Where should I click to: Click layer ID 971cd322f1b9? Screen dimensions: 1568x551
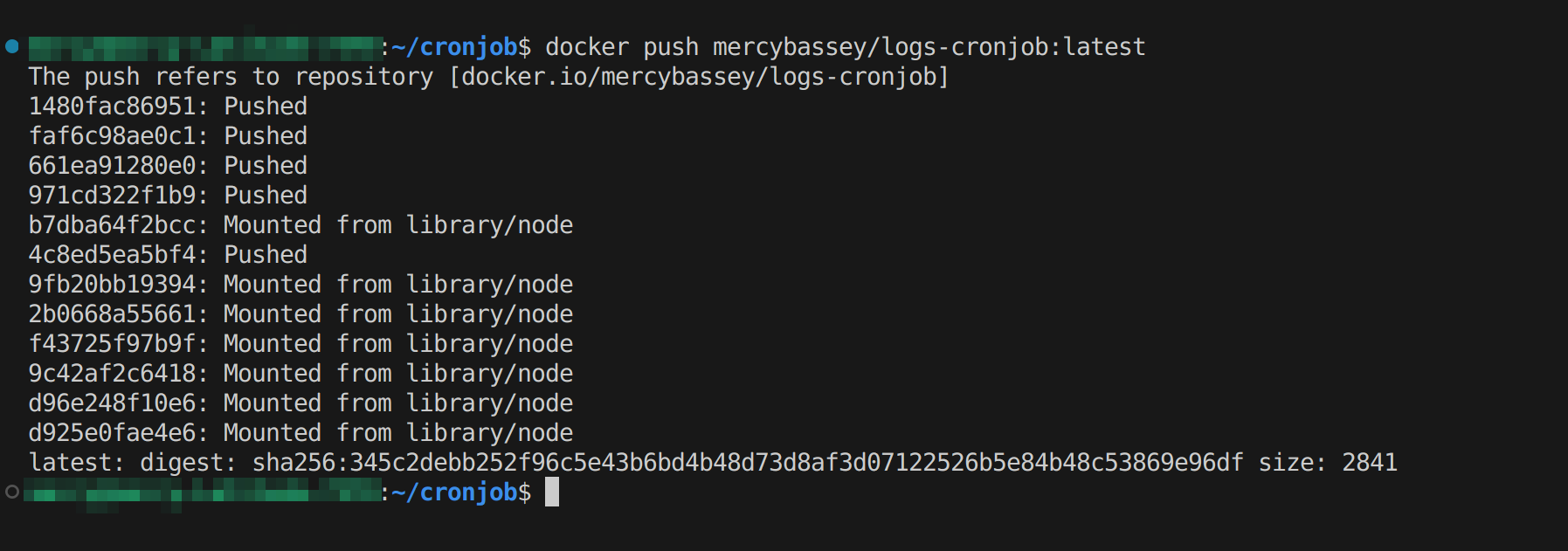tap(112, 196)
